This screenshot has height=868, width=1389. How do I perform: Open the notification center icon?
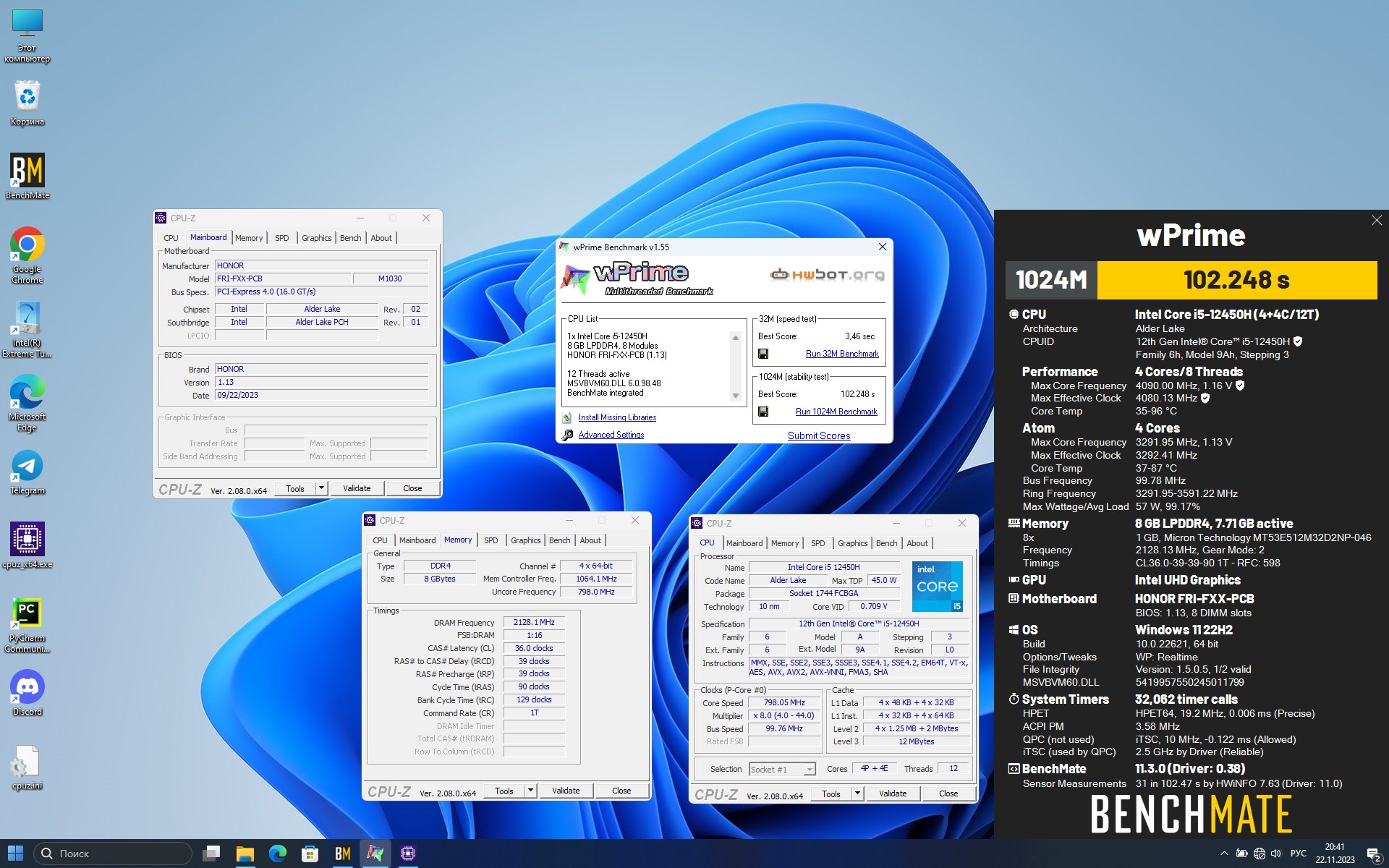pos(1373,854)
